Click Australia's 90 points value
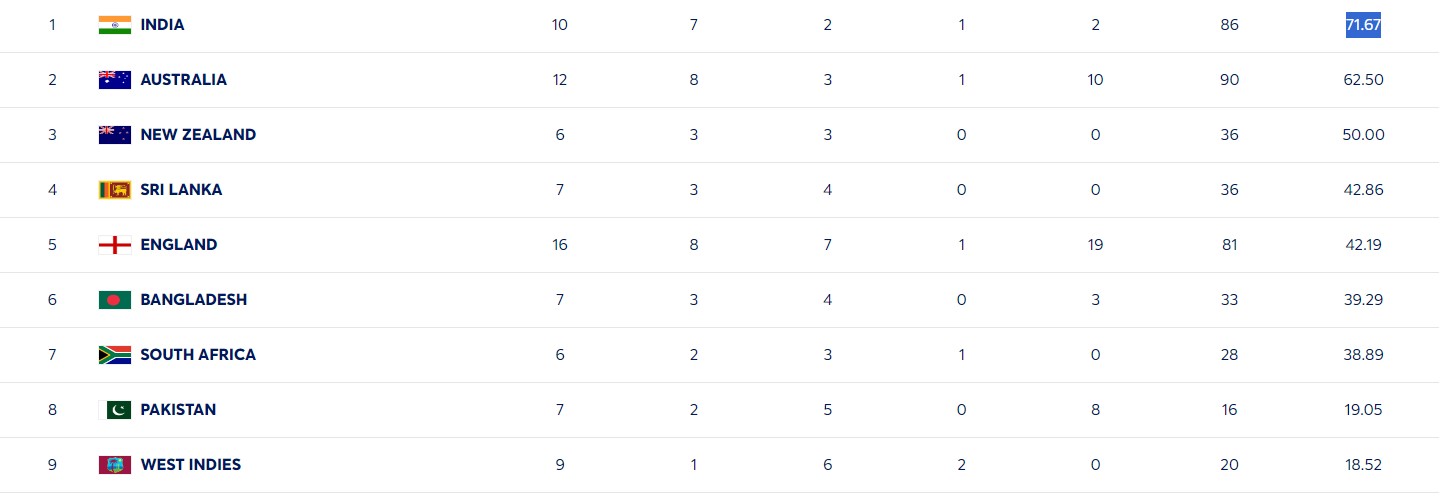 coord(1230,80)
